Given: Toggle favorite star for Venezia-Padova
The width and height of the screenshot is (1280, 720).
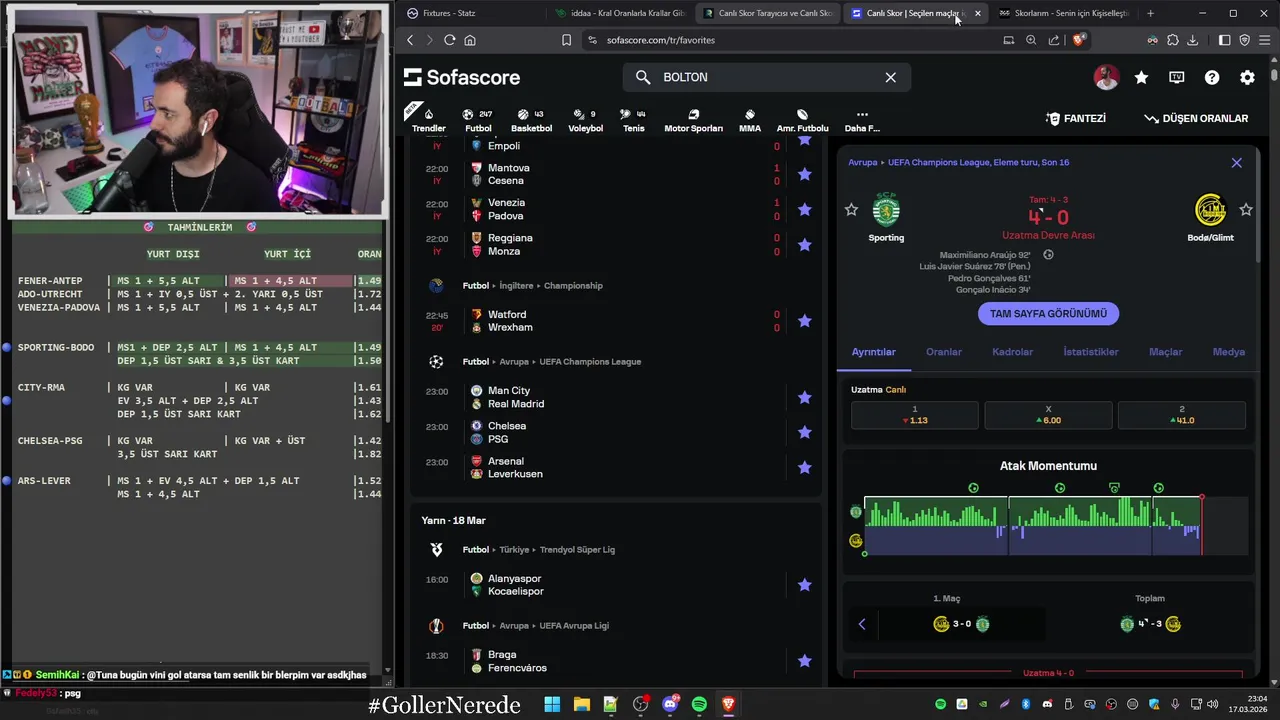Looking at the screenshot, I should [804, 209].
